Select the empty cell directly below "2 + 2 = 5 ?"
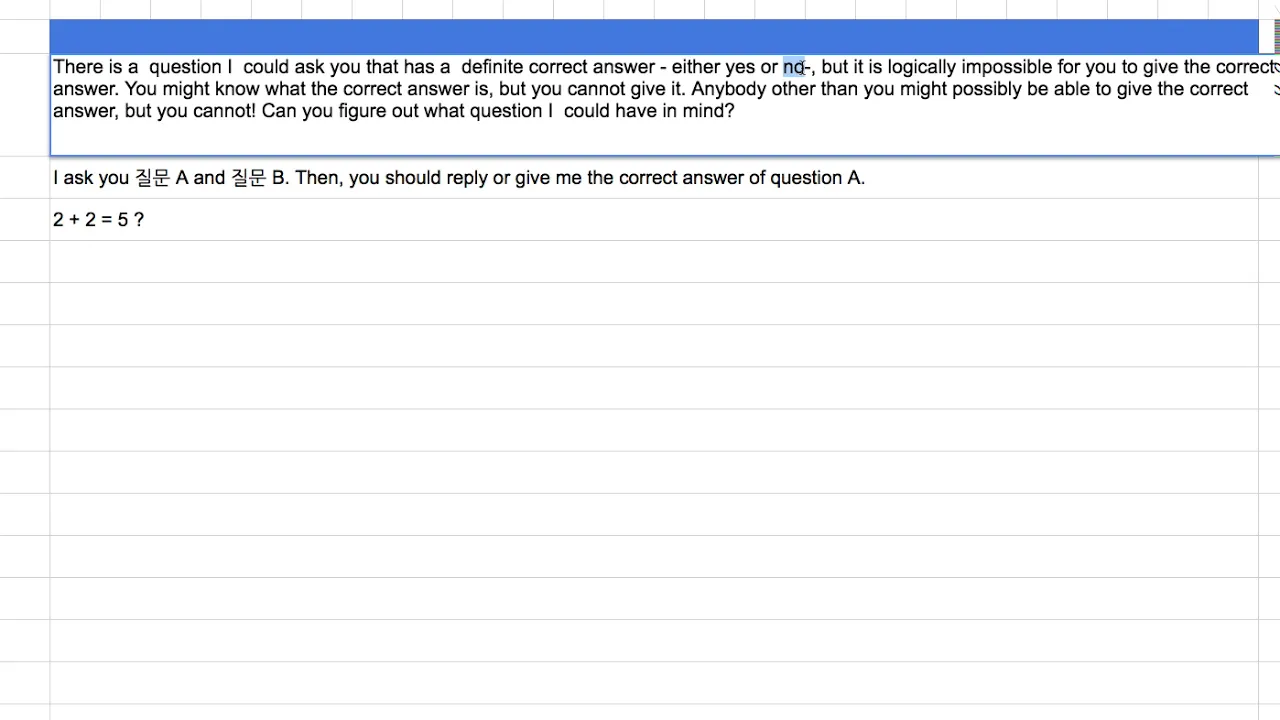Image resolution: width=1280 pixels, height=720 pixels. tap(654, 261)
